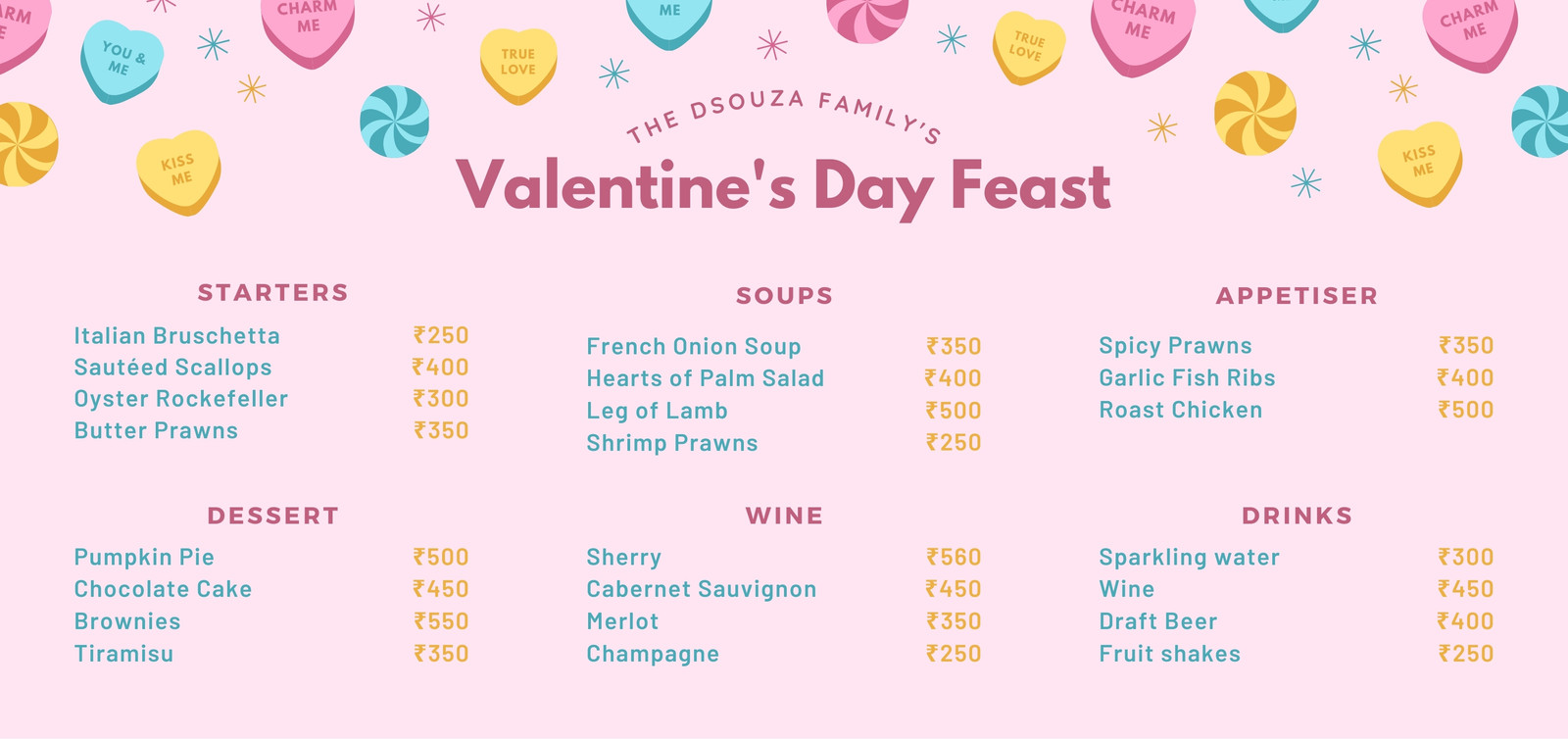This screenshot has height=739, width=1568.
Task: Click the yellow KISS ME heart near STARTERS
Action: click(x=178, y=172)
